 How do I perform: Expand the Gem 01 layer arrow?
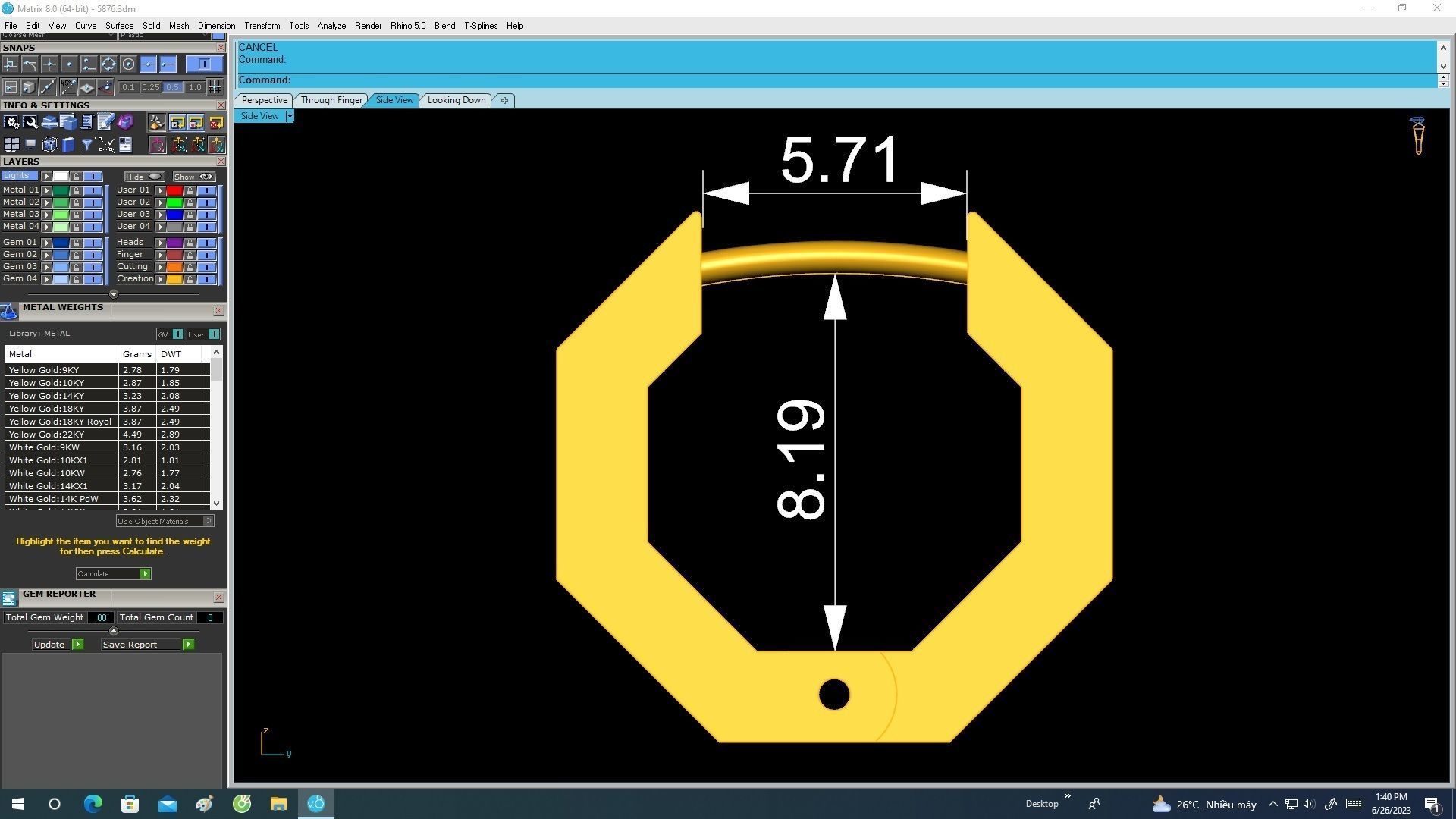coord(47,243)
